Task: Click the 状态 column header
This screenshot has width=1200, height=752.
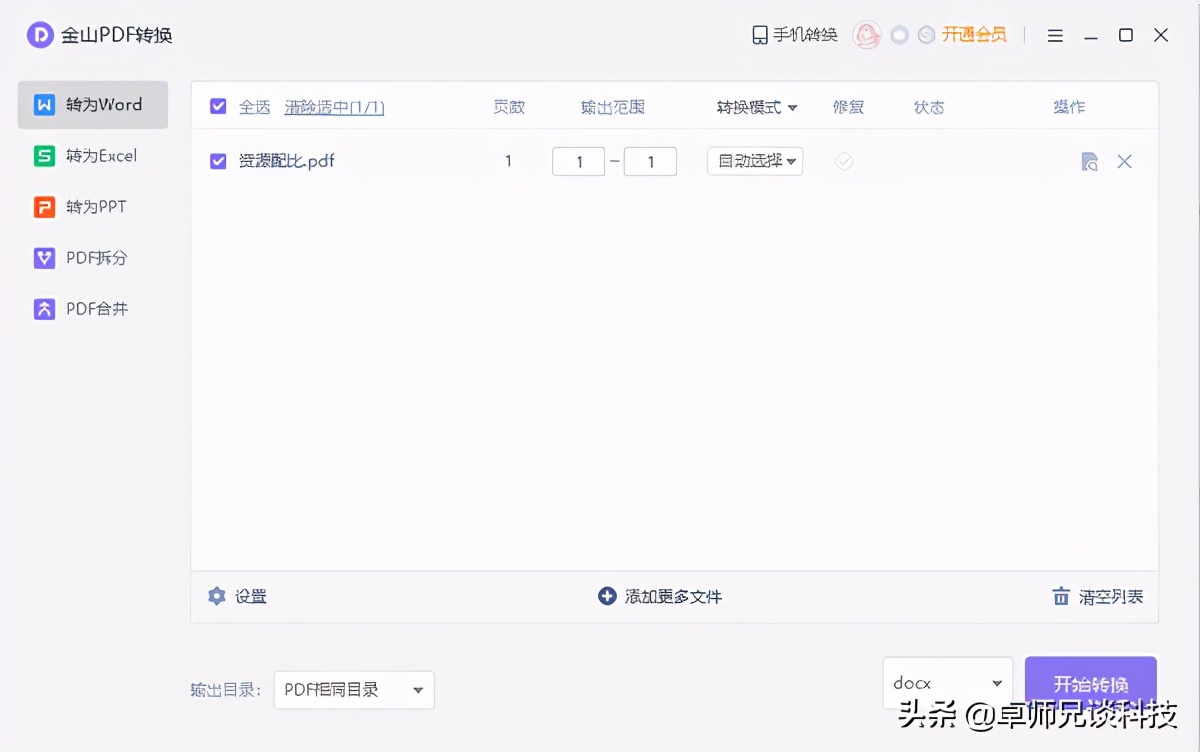Action: pyautogui.click(x=929, y=107)
